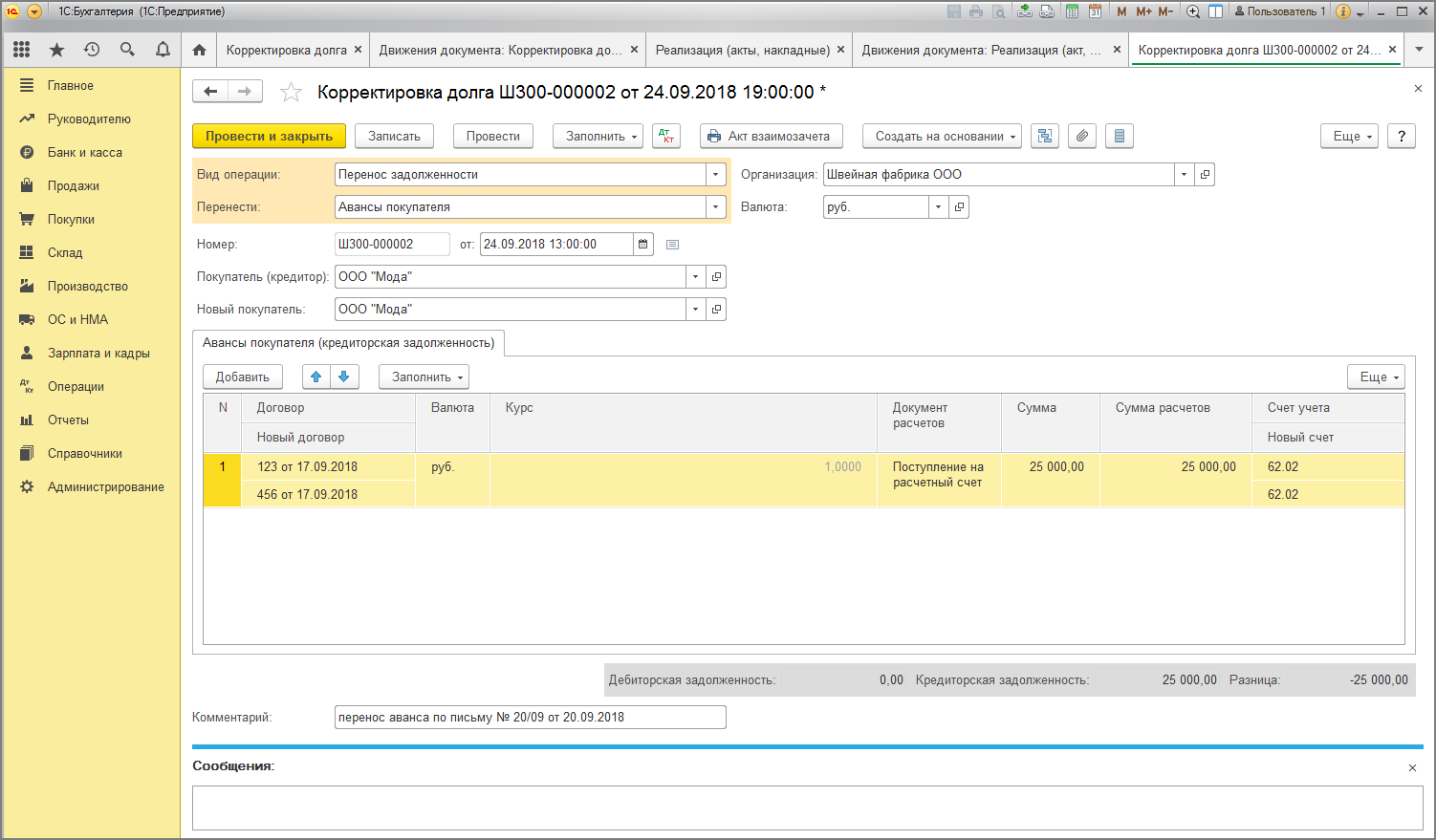The width and height of the screenshot is (1436, 840).
Task: Click the Номер field Ш300-000002
Action: pos(392,245)
